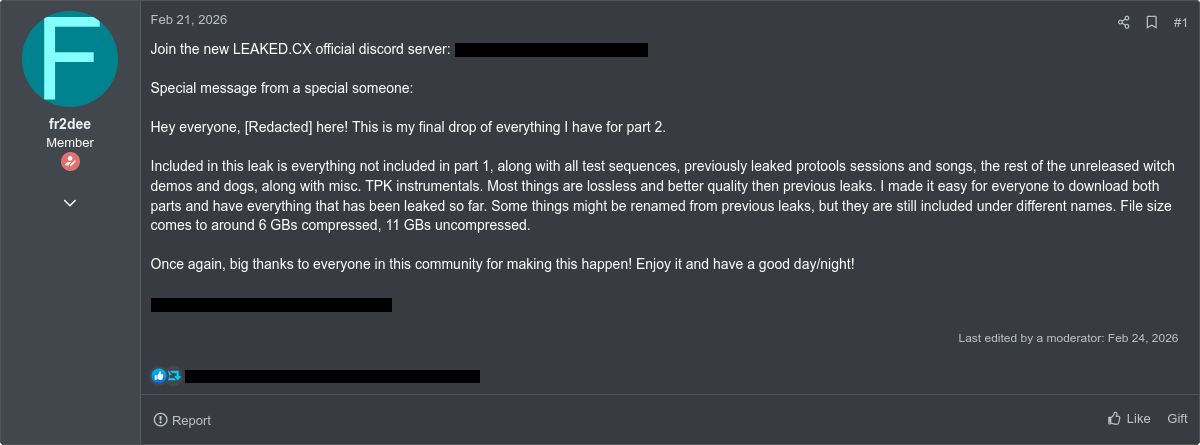
Task: Open fr2dee's teal F avatar
Action: pos(69,59)
